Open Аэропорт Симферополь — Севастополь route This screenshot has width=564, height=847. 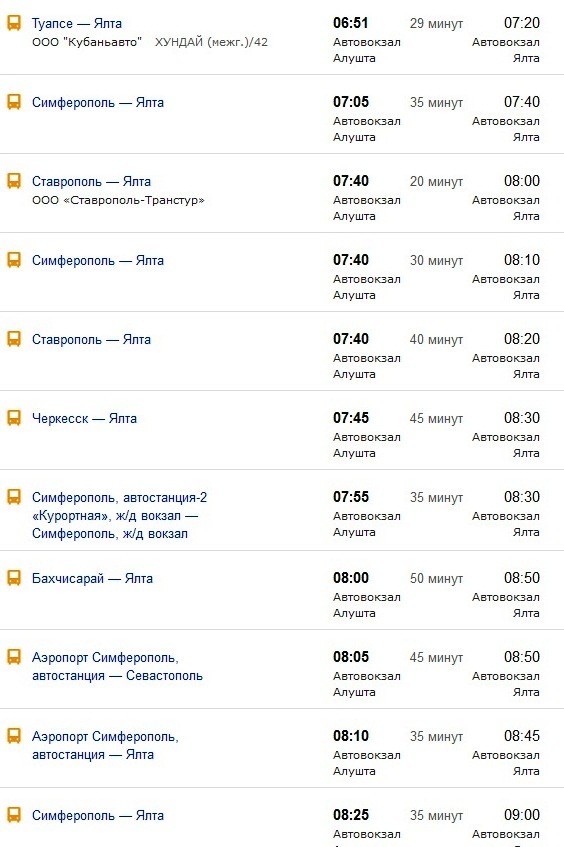[117, 667]
